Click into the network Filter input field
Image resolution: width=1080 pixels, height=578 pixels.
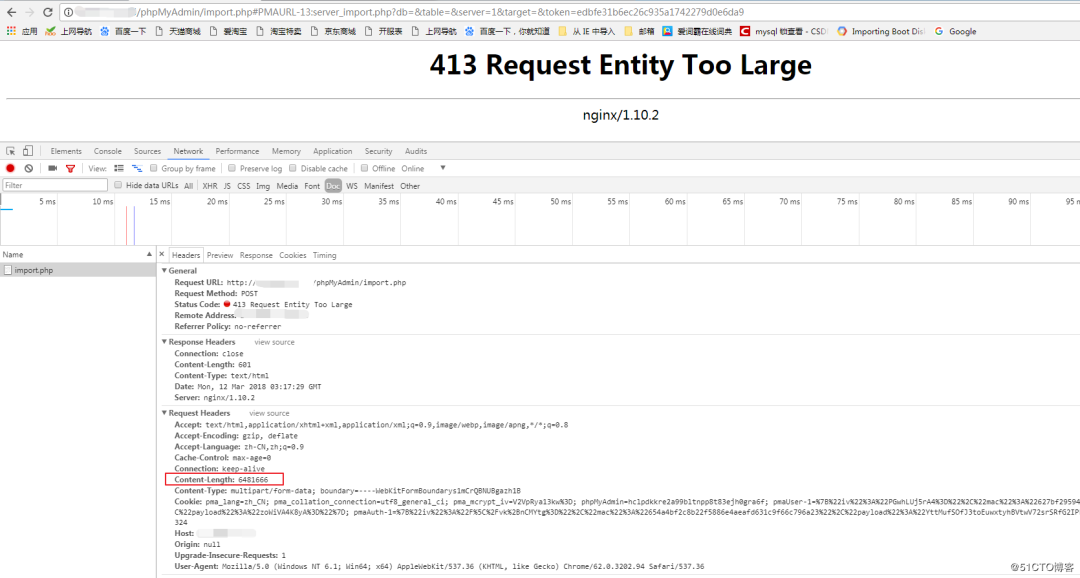point(55,185)
